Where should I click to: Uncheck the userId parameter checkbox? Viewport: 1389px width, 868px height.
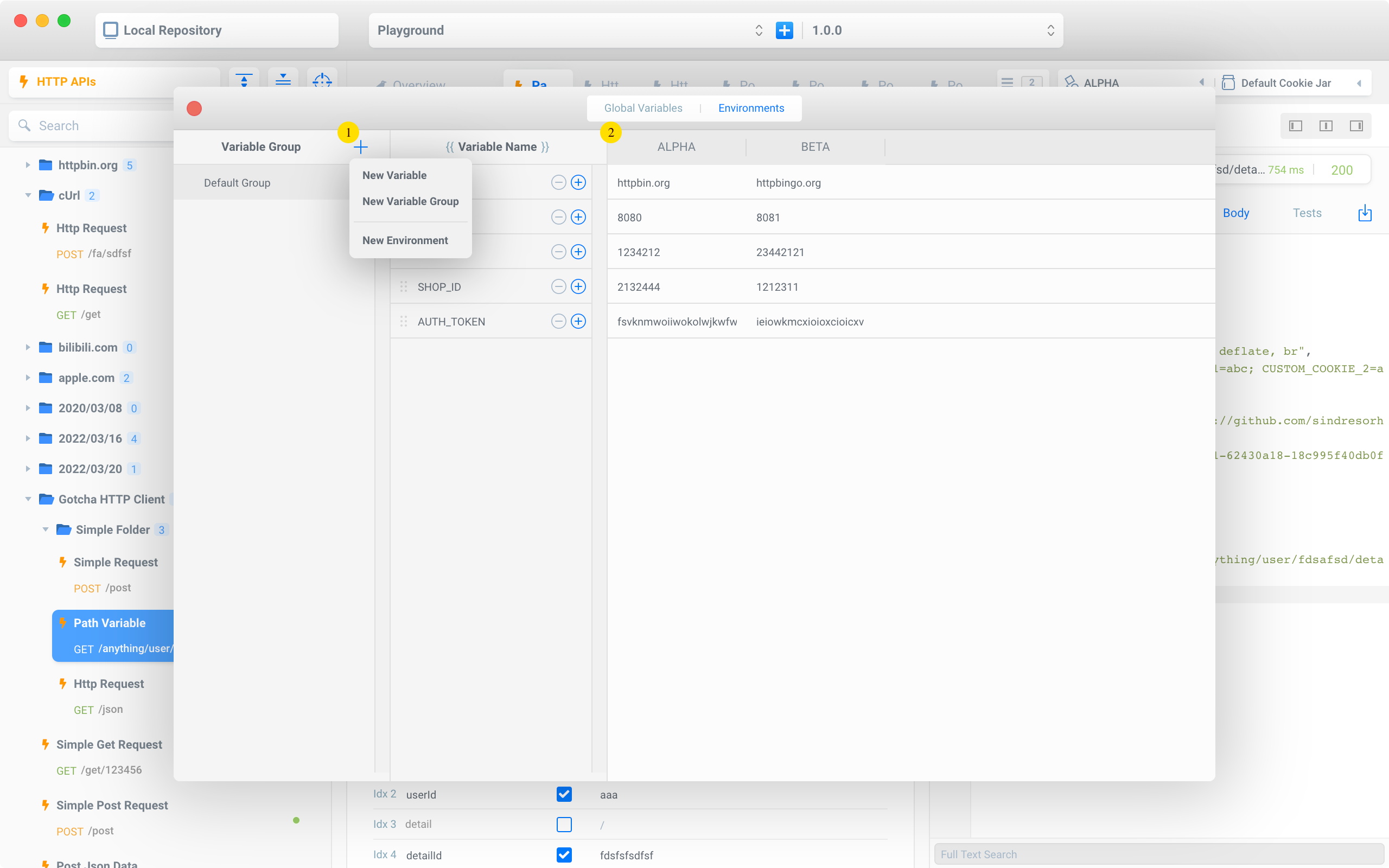pos(564,795)
